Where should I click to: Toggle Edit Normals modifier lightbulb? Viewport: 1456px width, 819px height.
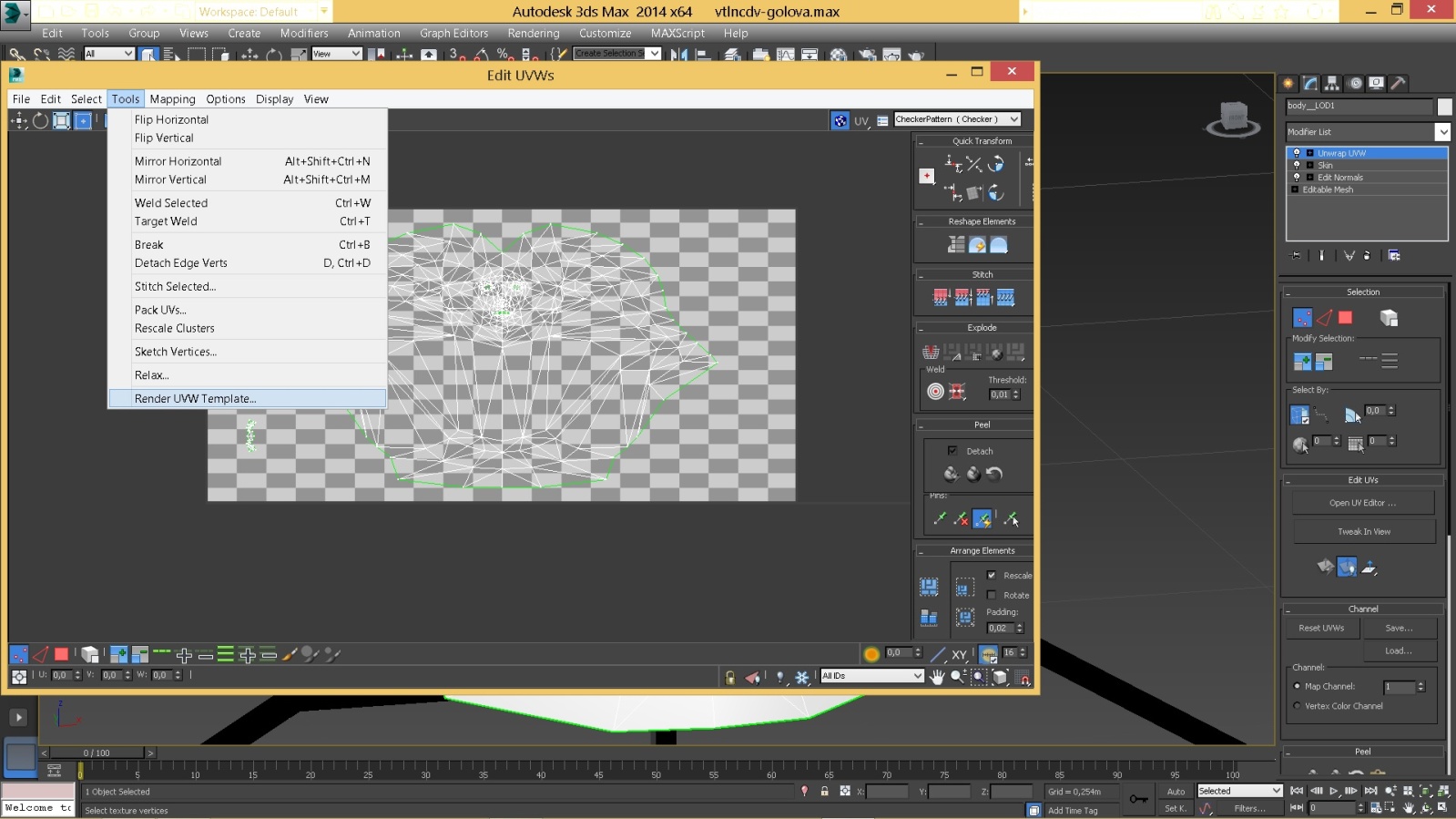tap(1297, 177)
